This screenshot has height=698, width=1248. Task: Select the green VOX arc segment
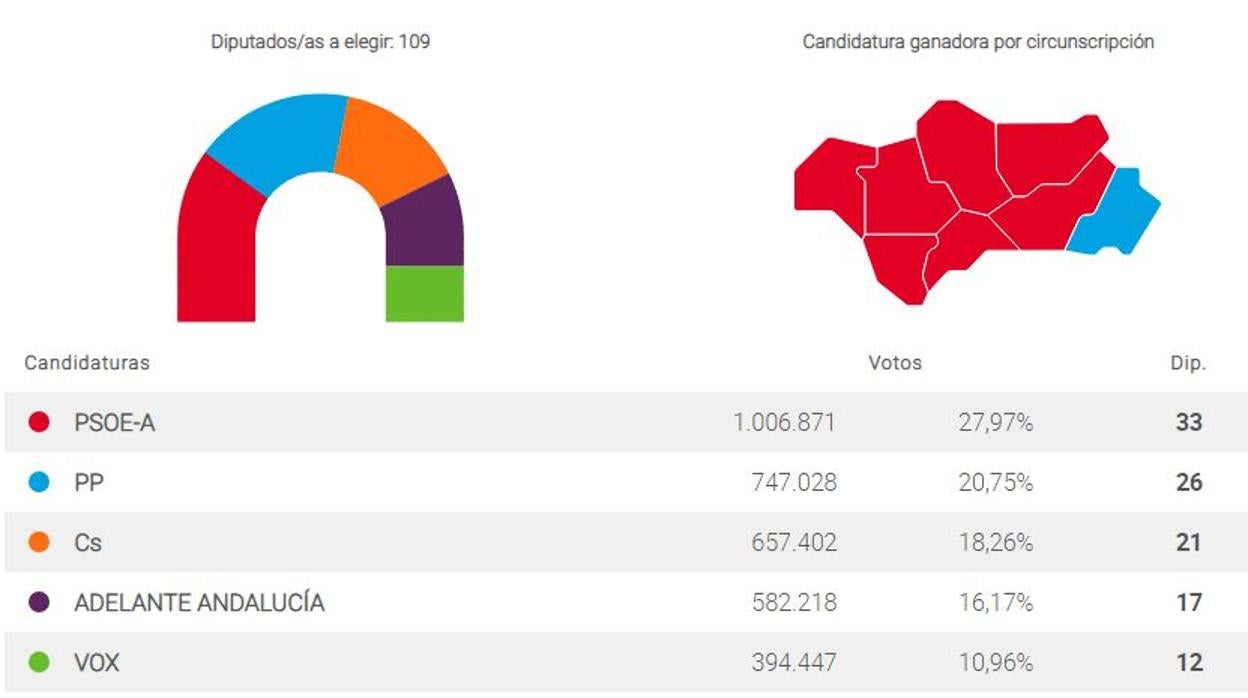click(425, 293)
